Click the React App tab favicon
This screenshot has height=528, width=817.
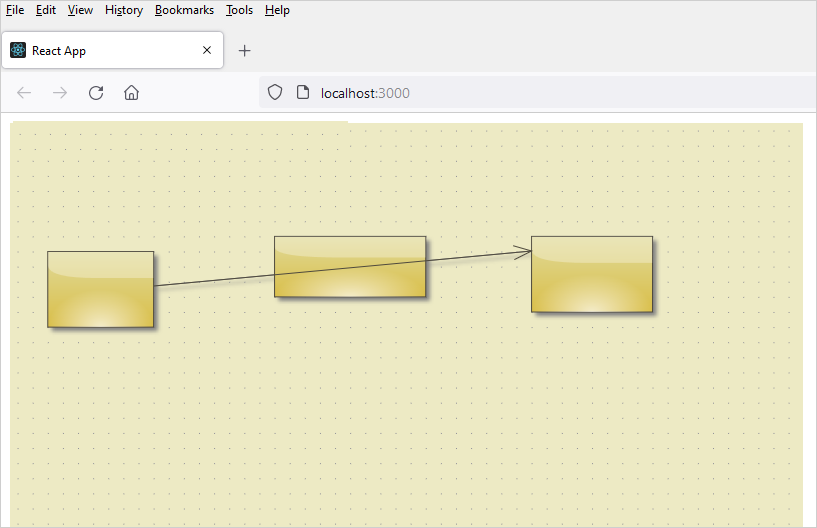tap(18, 51)
